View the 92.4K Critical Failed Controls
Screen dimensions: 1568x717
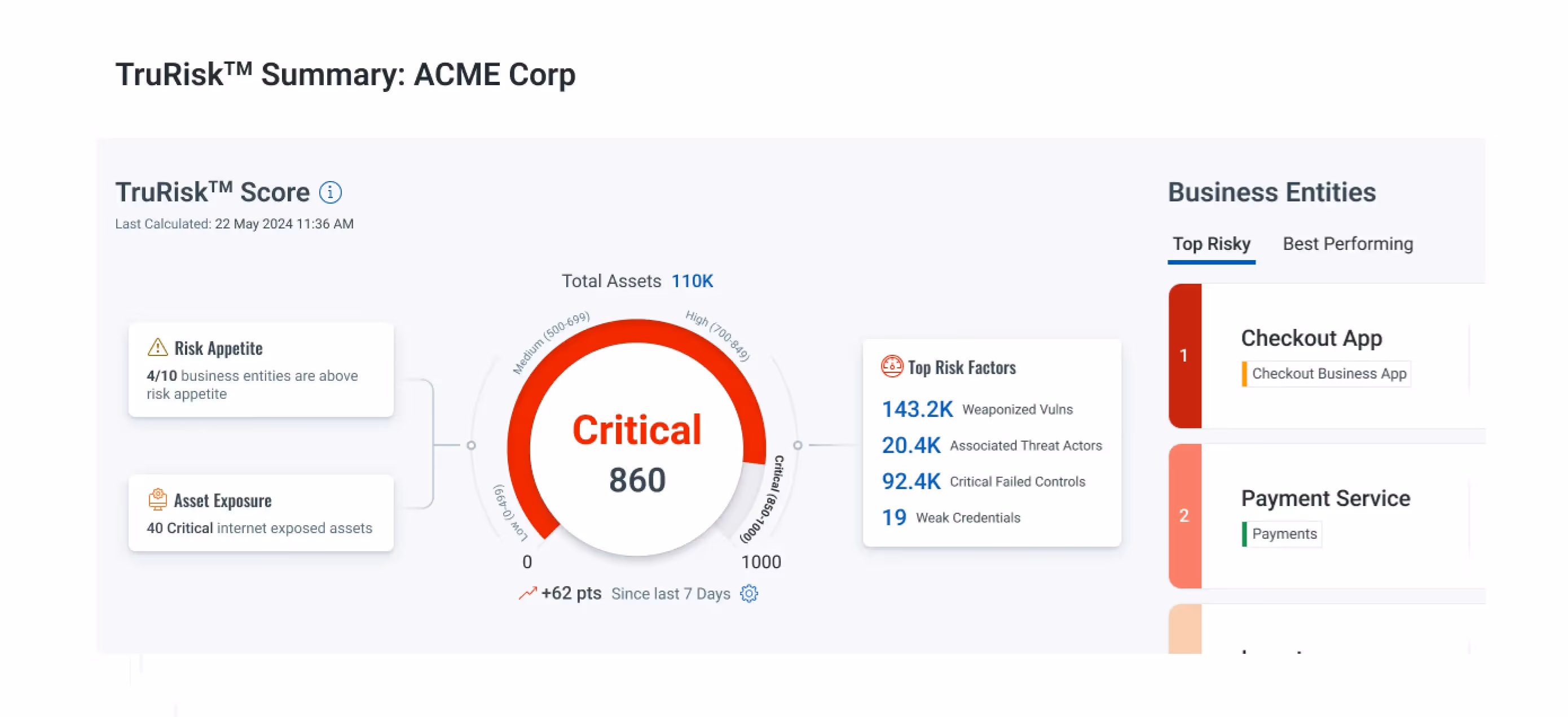[911, 481]
